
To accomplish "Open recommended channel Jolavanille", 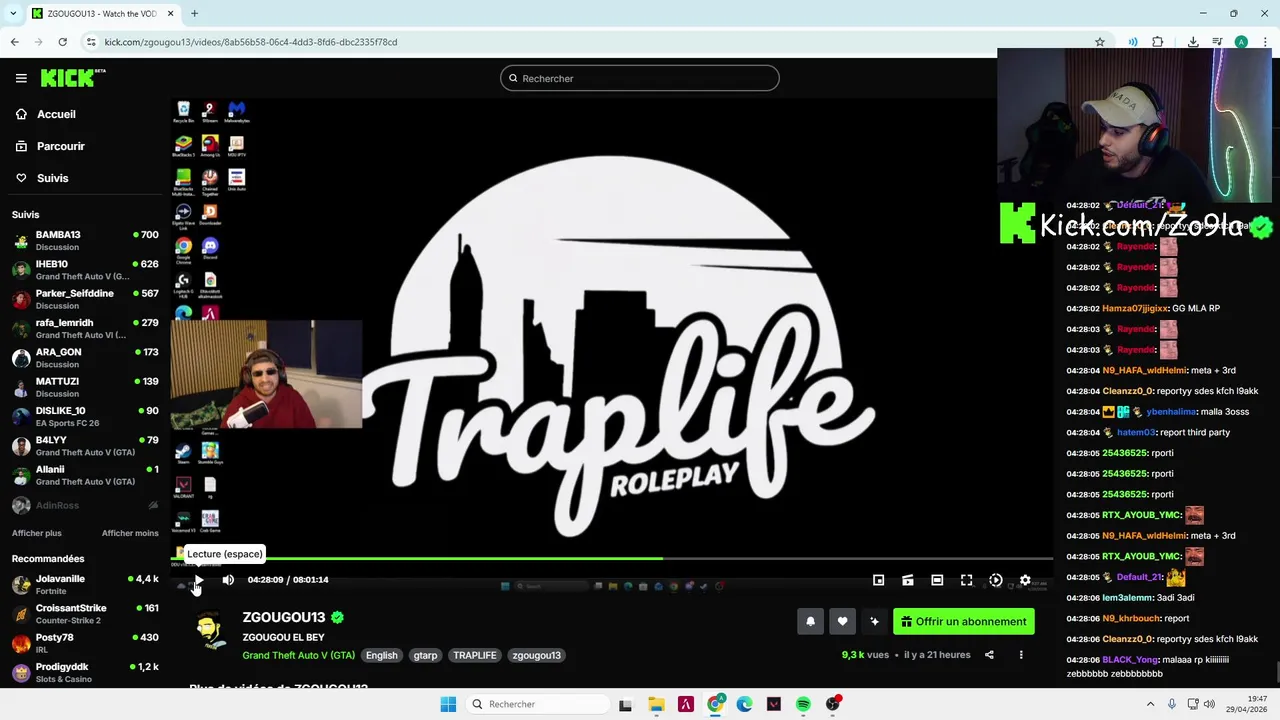I will [x=85, y=585].
